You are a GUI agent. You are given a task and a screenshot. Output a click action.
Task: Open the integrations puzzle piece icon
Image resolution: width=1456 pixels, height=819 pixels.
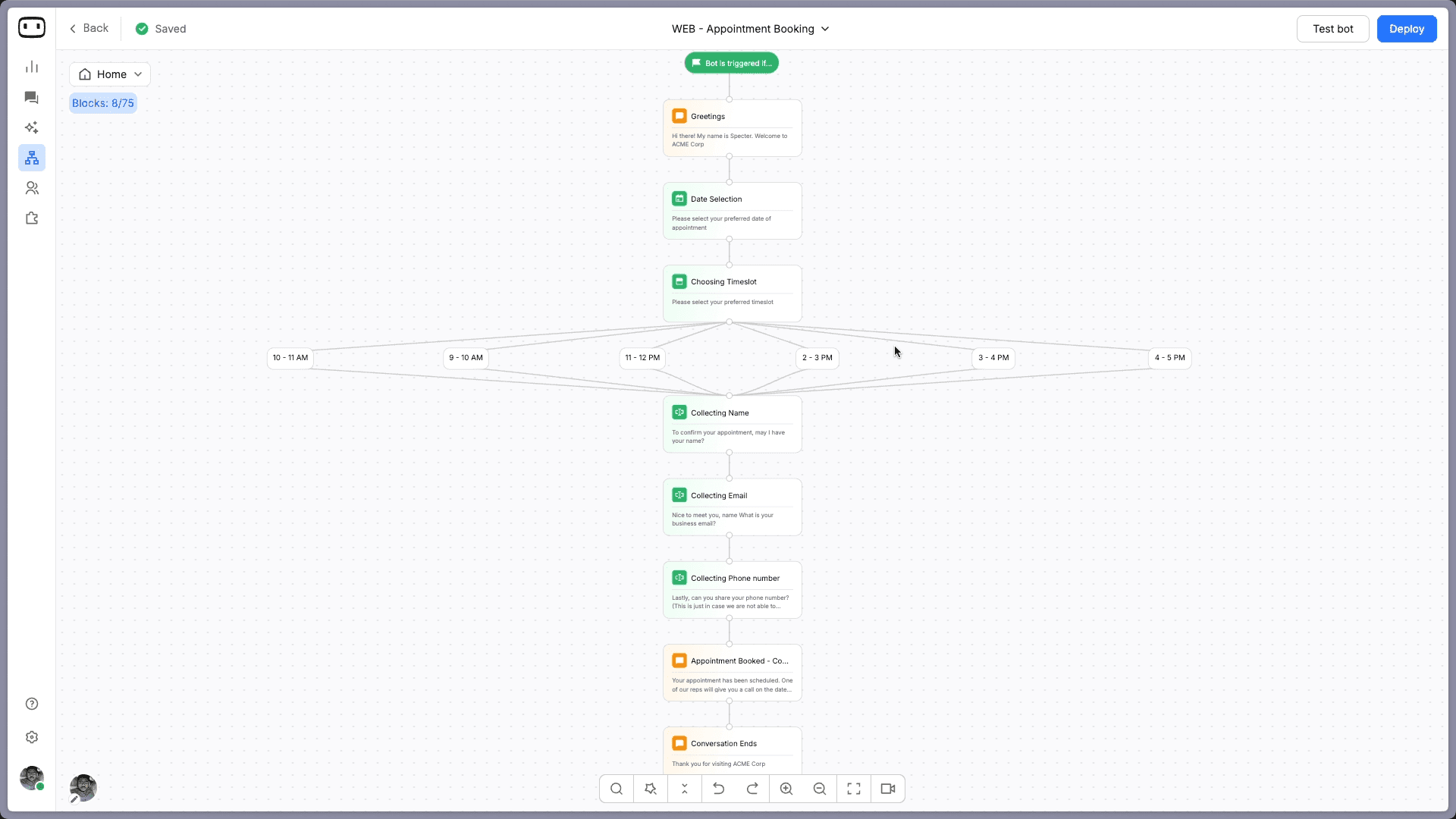32,218
